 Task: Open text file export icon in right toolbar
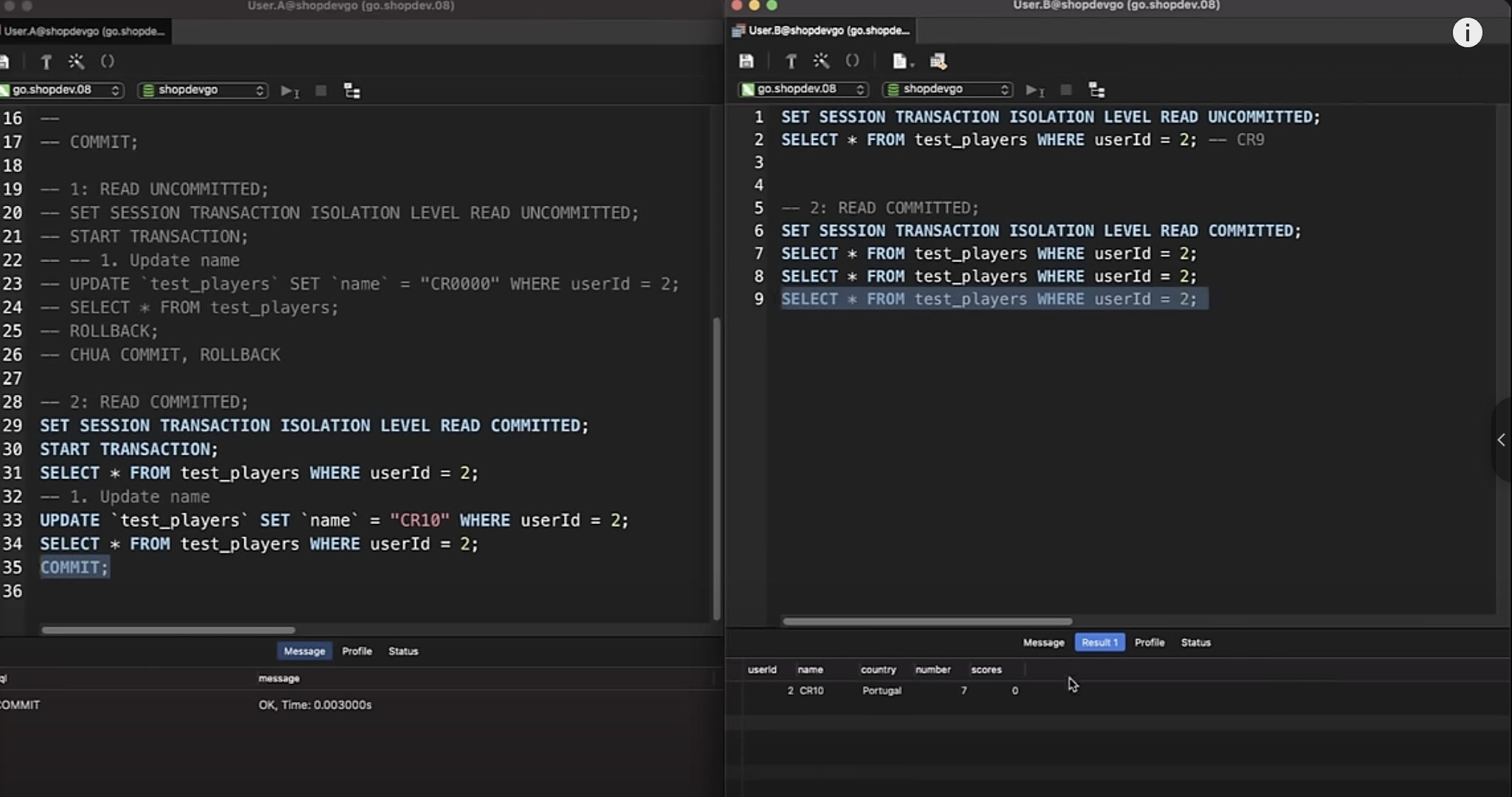[901, 61]
